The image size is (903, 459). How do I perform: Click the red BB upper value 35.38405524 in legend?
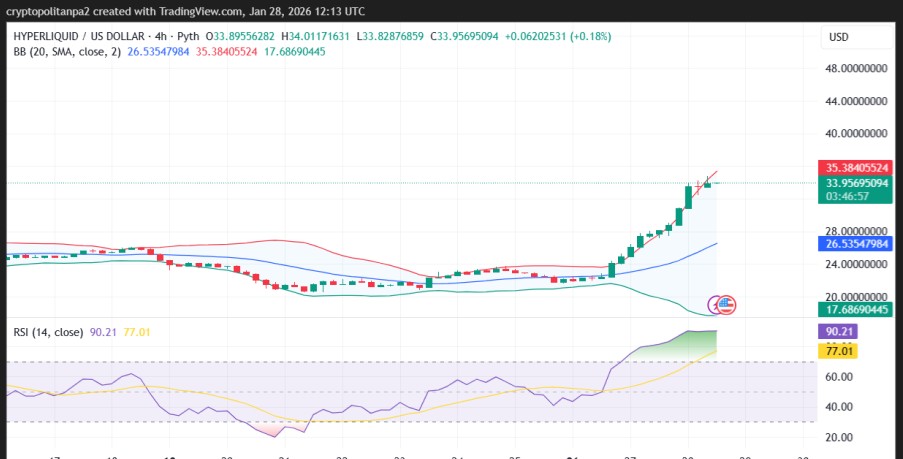pyautogui.click(x=226, y=52)
